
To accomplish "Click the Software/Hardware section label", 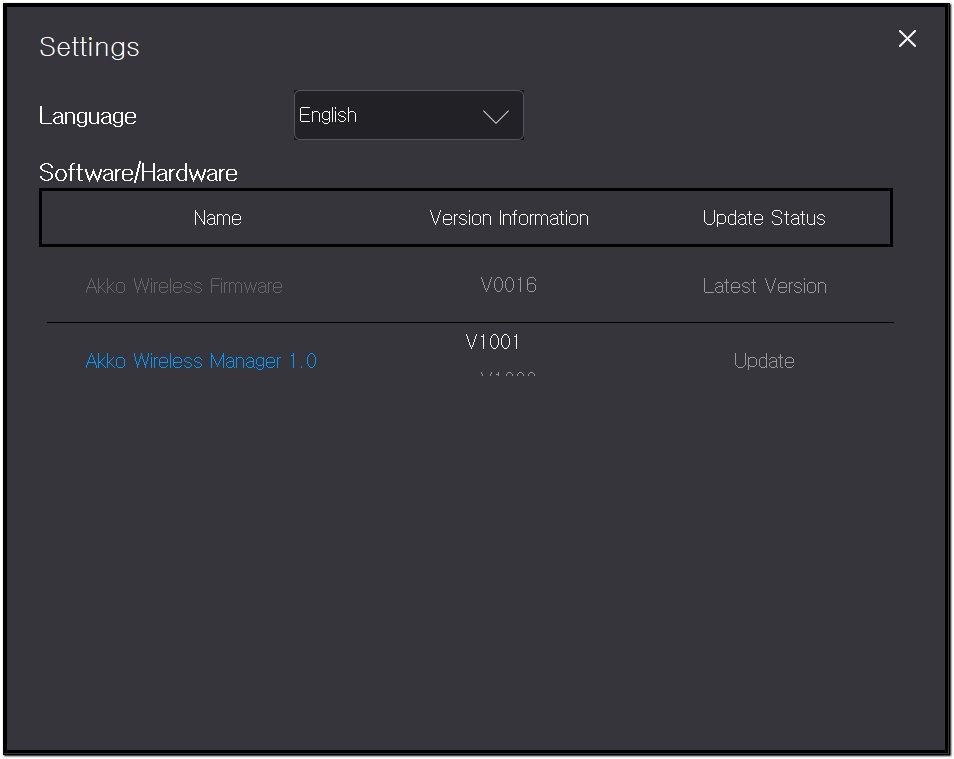I will 138,173.
